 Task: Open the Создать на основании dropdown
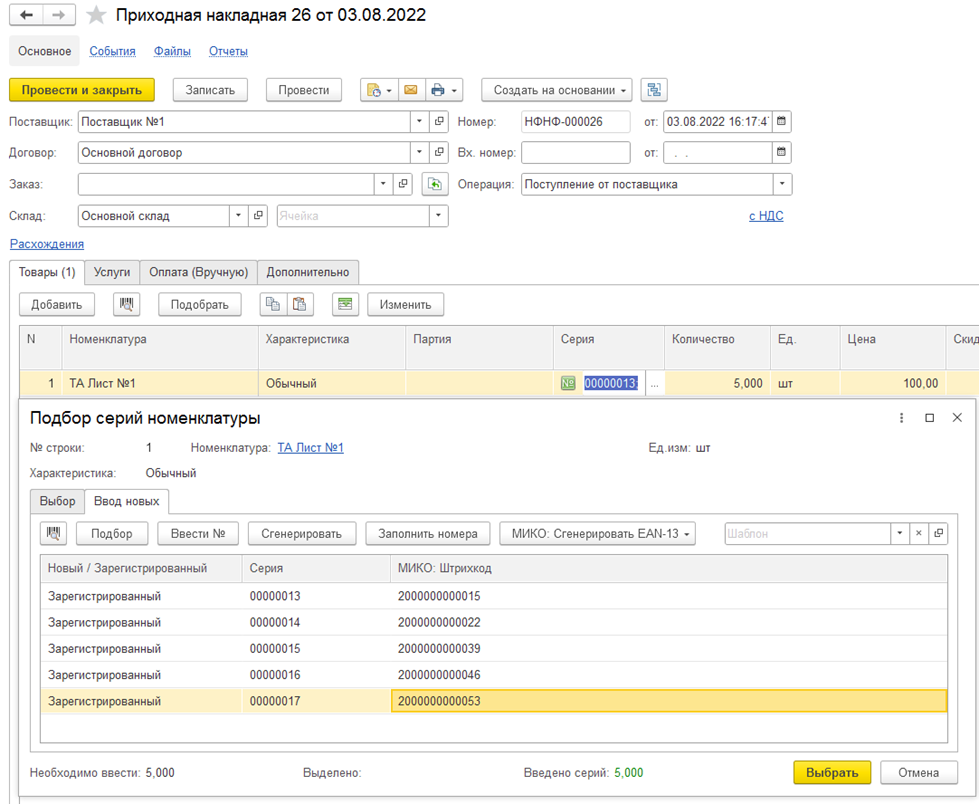[x=556, y=90]
